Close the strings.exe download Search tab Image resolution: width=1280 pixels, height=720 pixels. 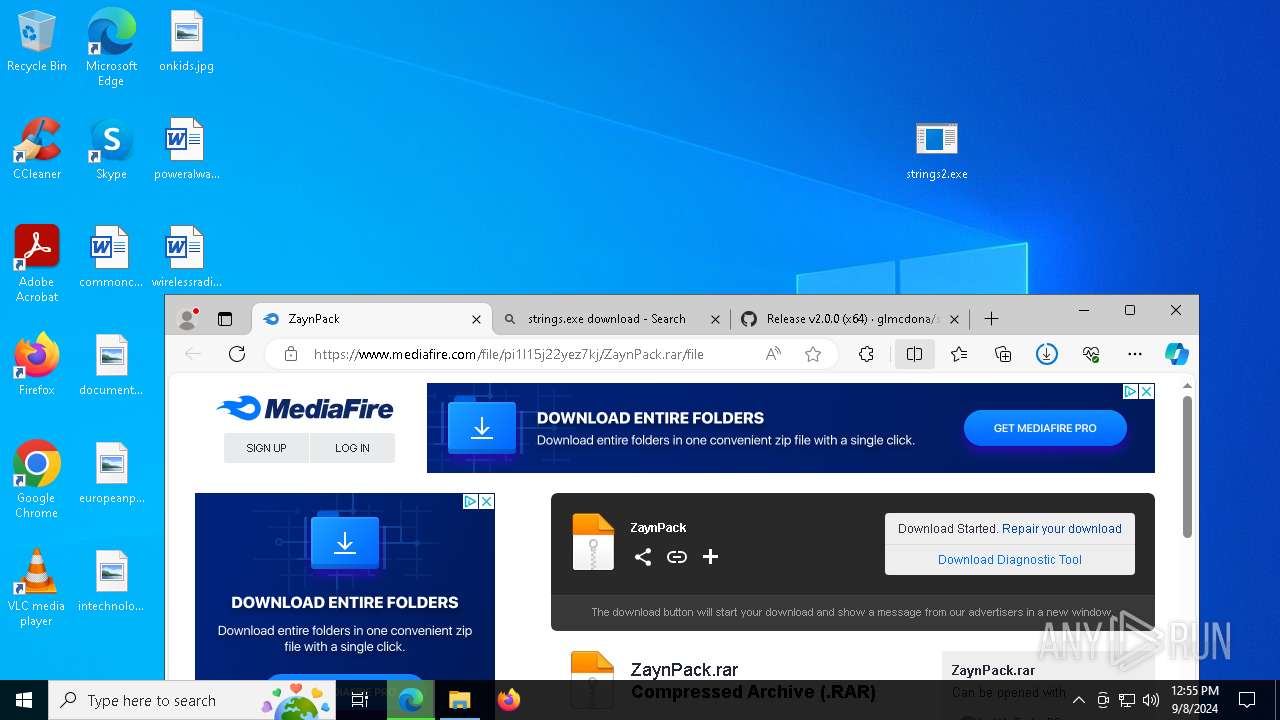715,319
